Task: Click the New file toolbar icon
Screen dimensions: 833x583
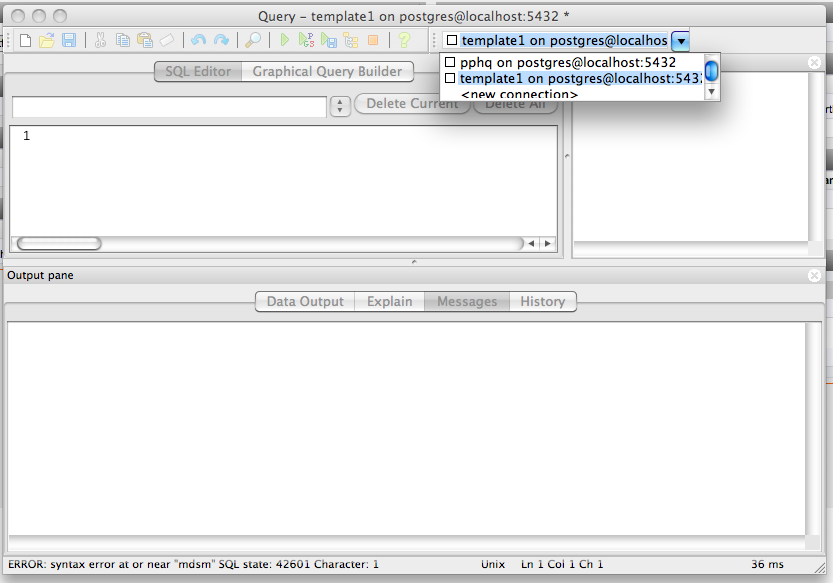Action: tap(25, 40)
